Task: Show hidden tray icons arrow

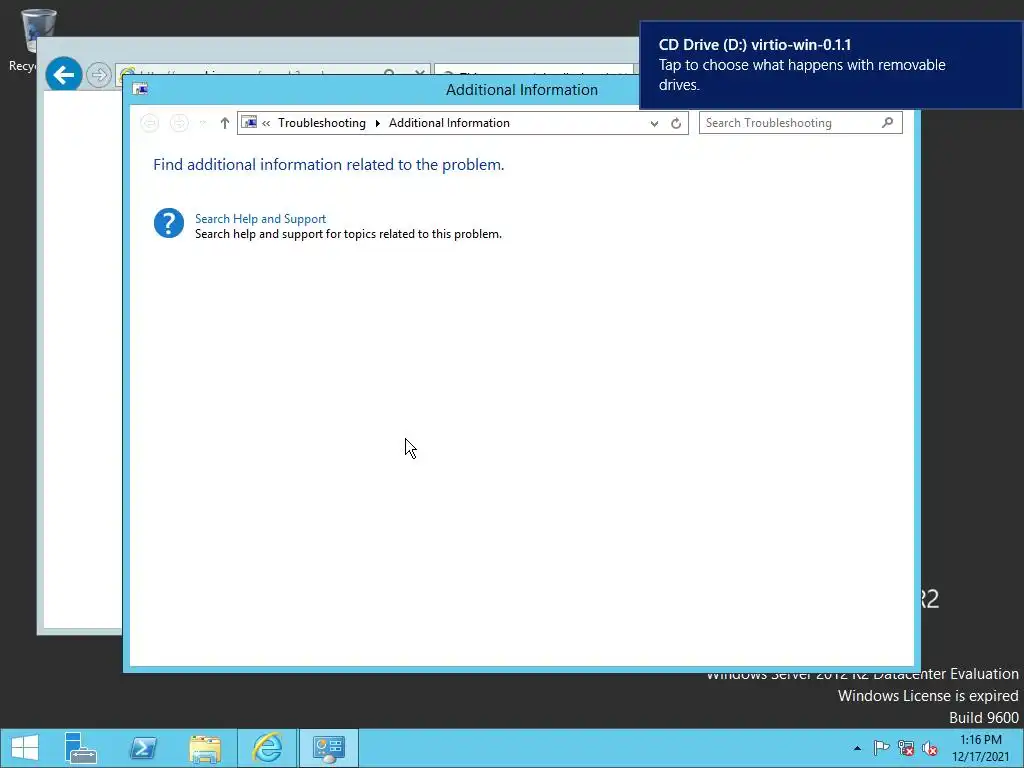Action: tap(857, 748)
